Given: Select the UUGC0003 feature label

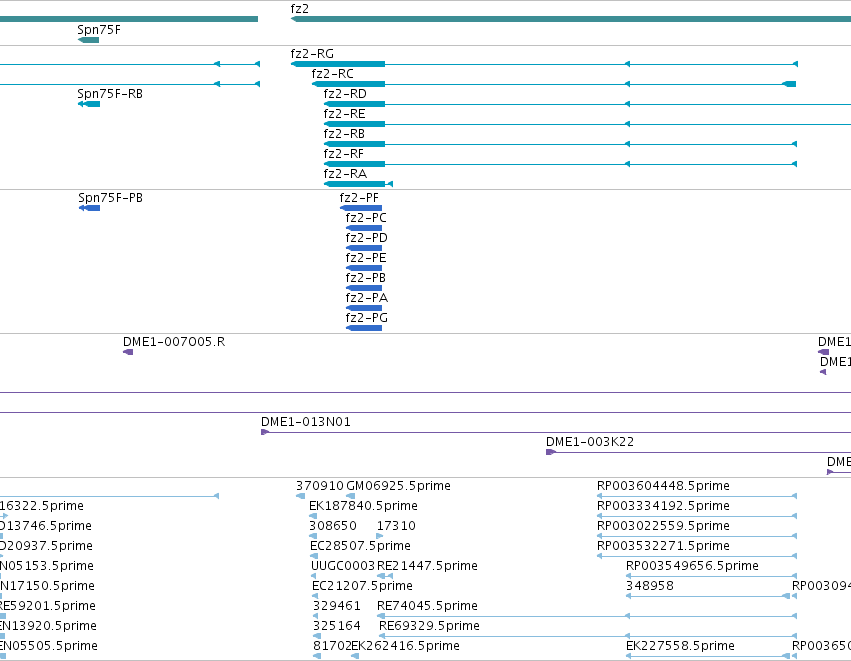Looking at the screenshot, I should 343,566.
